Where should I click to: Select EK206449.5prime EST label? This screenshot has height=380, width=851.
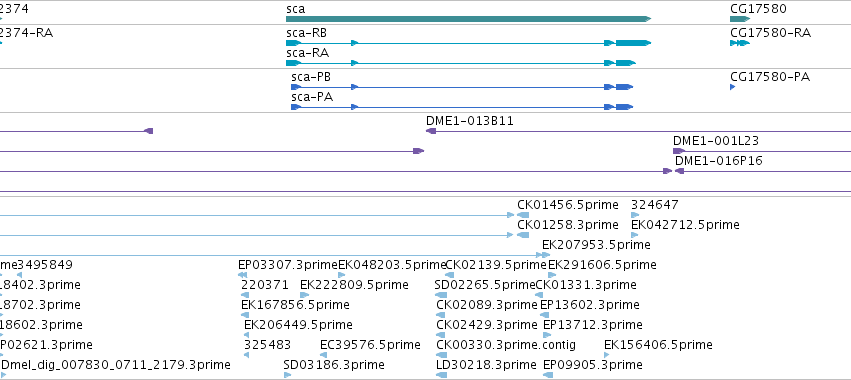pos(298,325)
